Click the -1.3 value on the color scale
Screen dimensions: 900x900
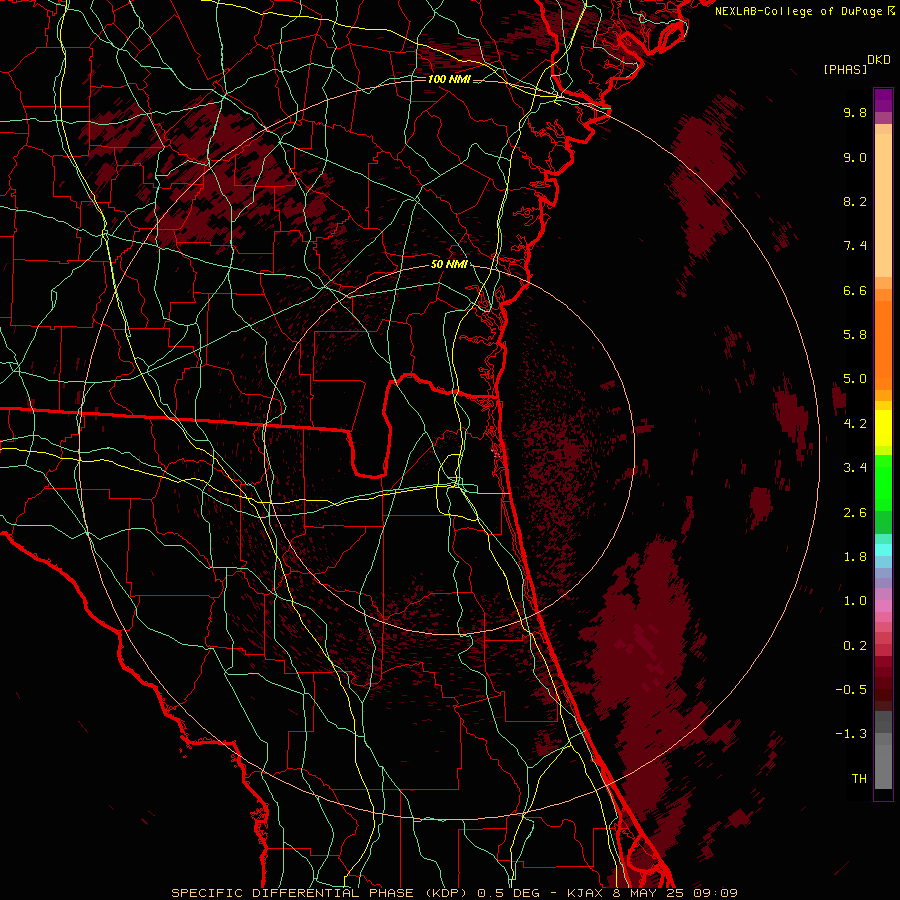click(851, 734)
